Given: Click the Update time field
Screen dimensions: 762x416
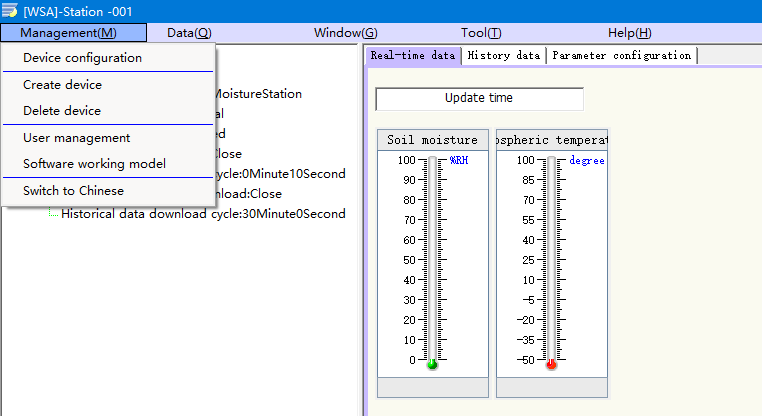Looking at the screenshot, I should tap(478, 99).
